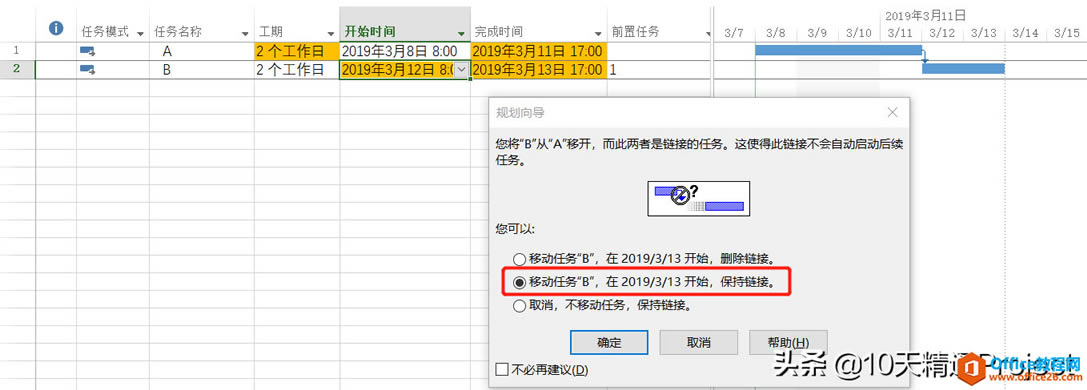Viewport: 1087px width, 390px height.
Task: Select radio option to move B and delete link
Action: (519, 260)
